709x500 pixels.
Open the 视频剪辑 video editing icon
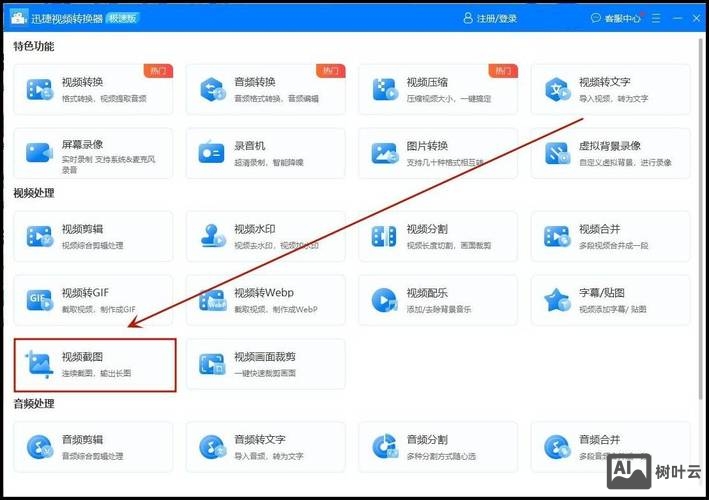coord(40,236)
